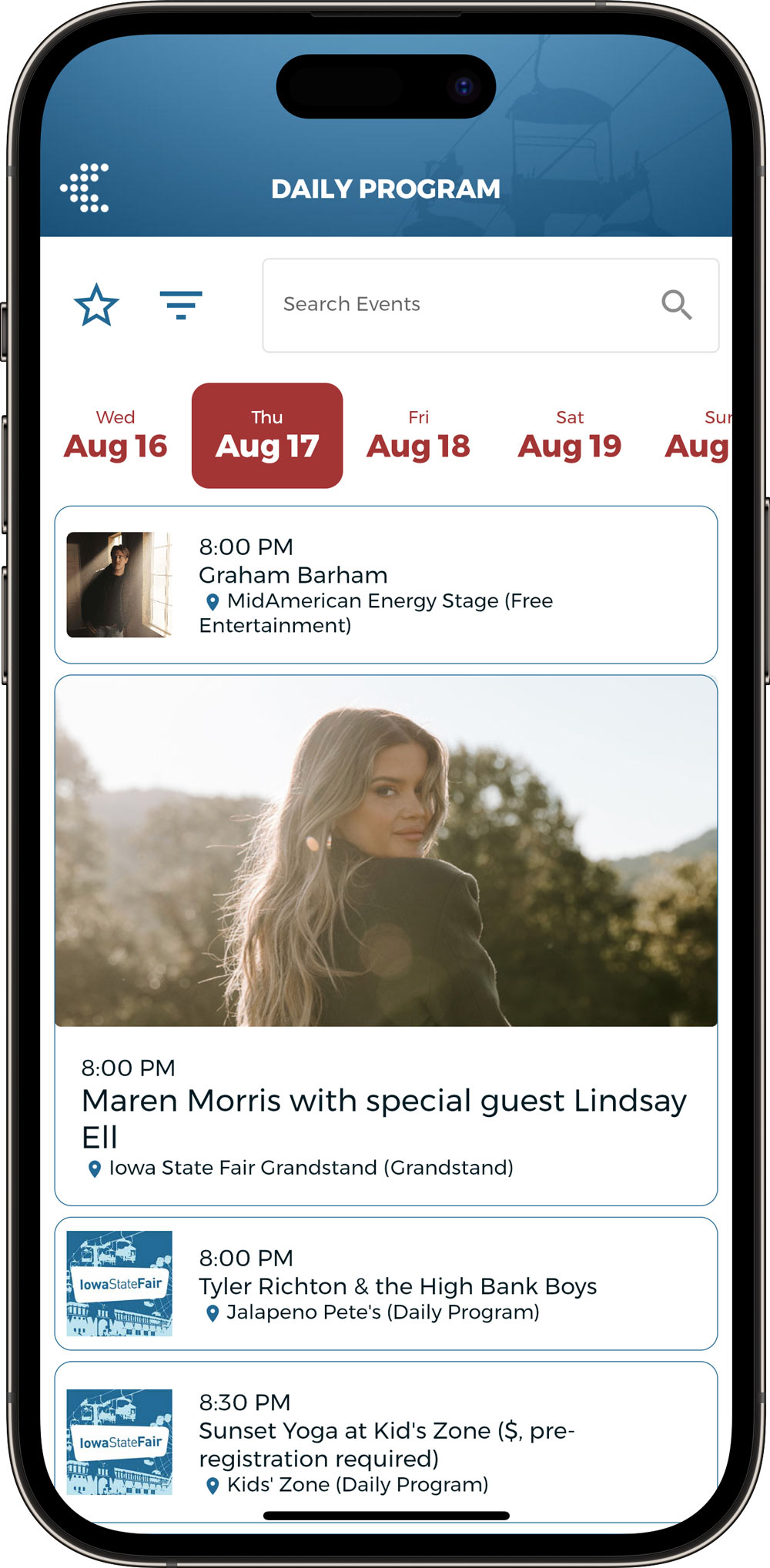Tap the dotted app logo in header
Image resolution: width=770 pixels, height=1568 pixels.
85,188
